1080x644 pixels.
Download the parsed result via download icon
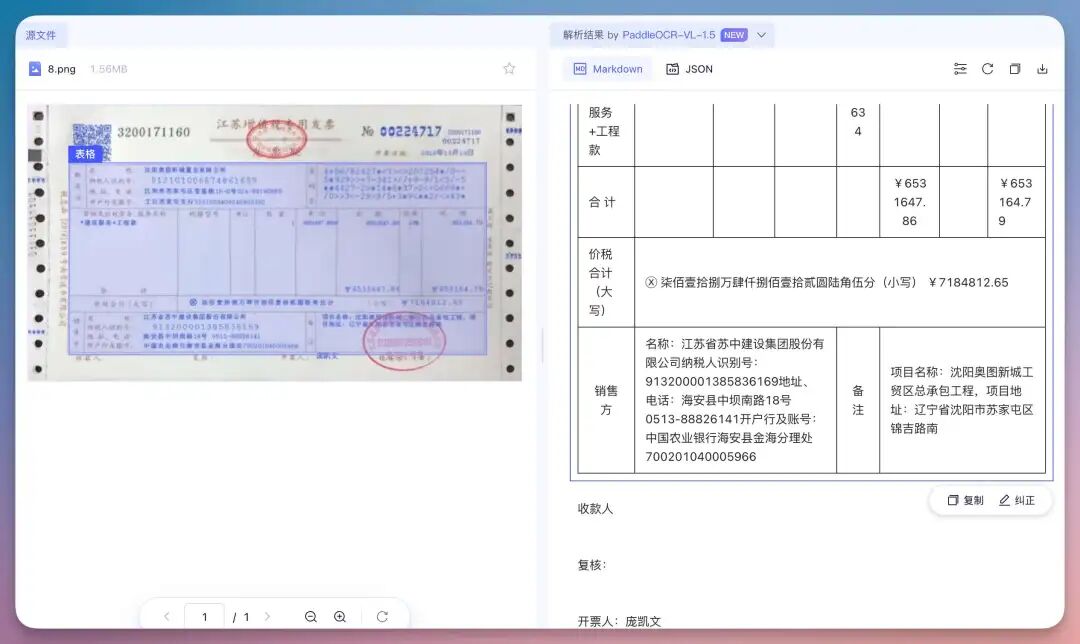pyautogui.click(x=1041, y=69)
